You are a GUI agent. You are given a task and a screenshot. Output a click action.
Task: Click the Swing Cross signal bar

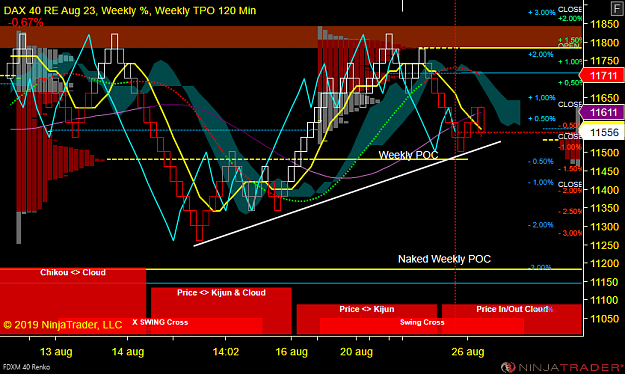tap(422, 325)
